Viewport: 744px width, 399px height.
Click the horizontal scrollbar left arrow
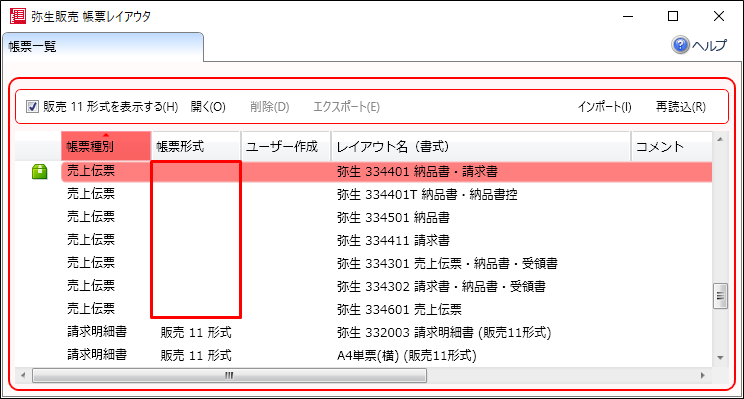[x=23, y=376]
